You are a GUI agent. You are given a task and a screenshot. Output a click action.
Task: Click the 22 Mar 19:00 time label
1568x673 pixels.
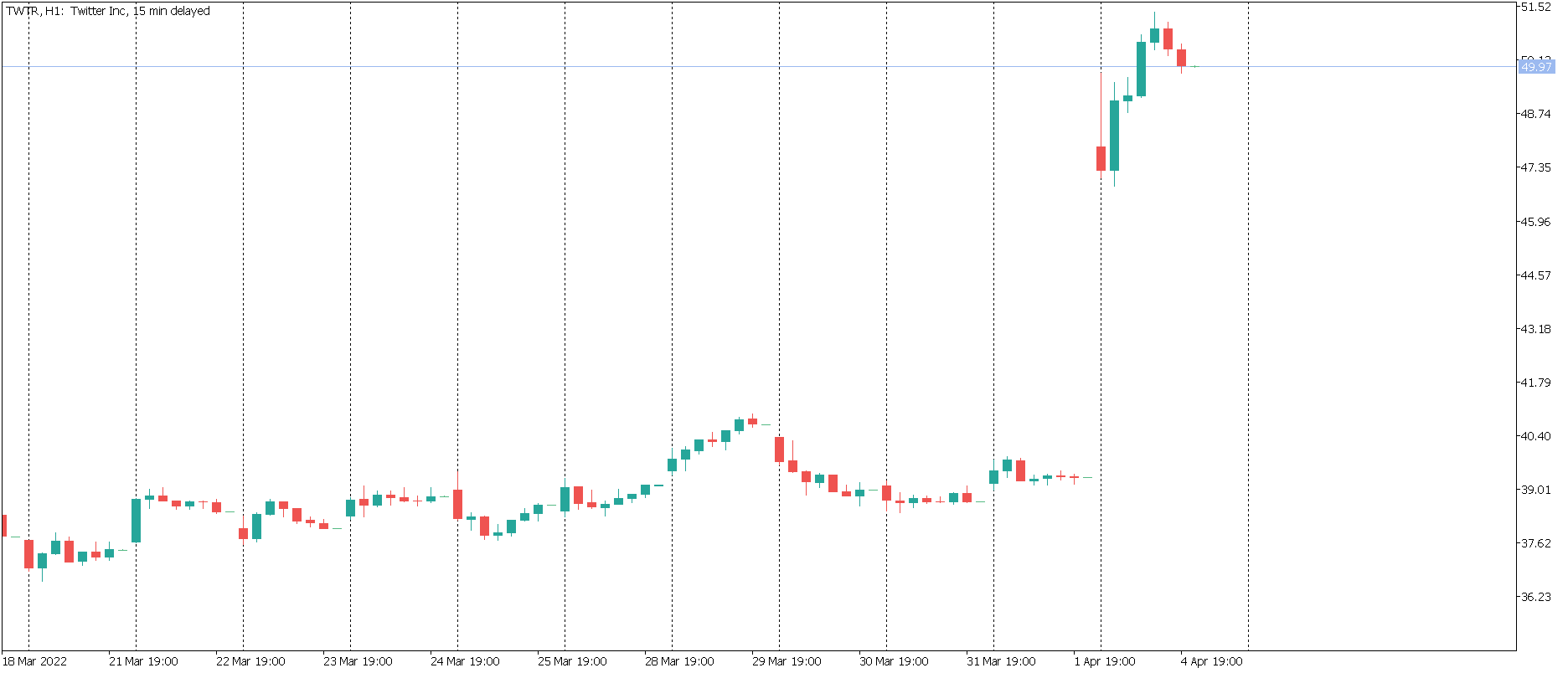click(x=250, y=661)
